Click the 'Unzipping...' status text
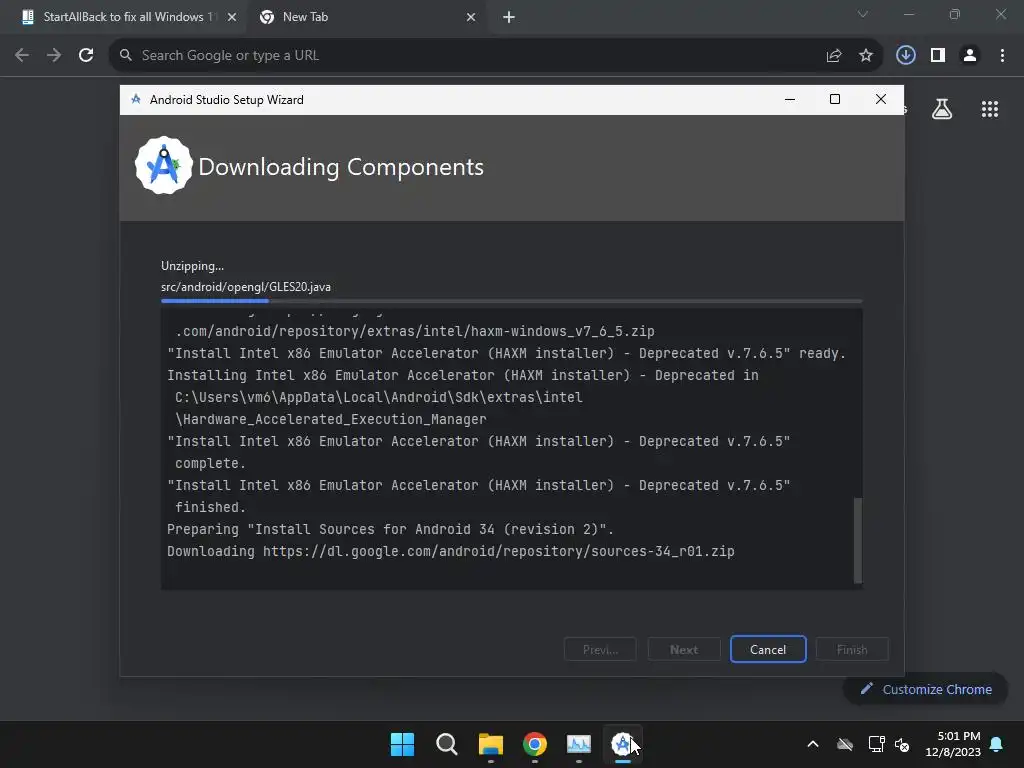This screenshot has width=1024, height=768. tap(193, 266)
